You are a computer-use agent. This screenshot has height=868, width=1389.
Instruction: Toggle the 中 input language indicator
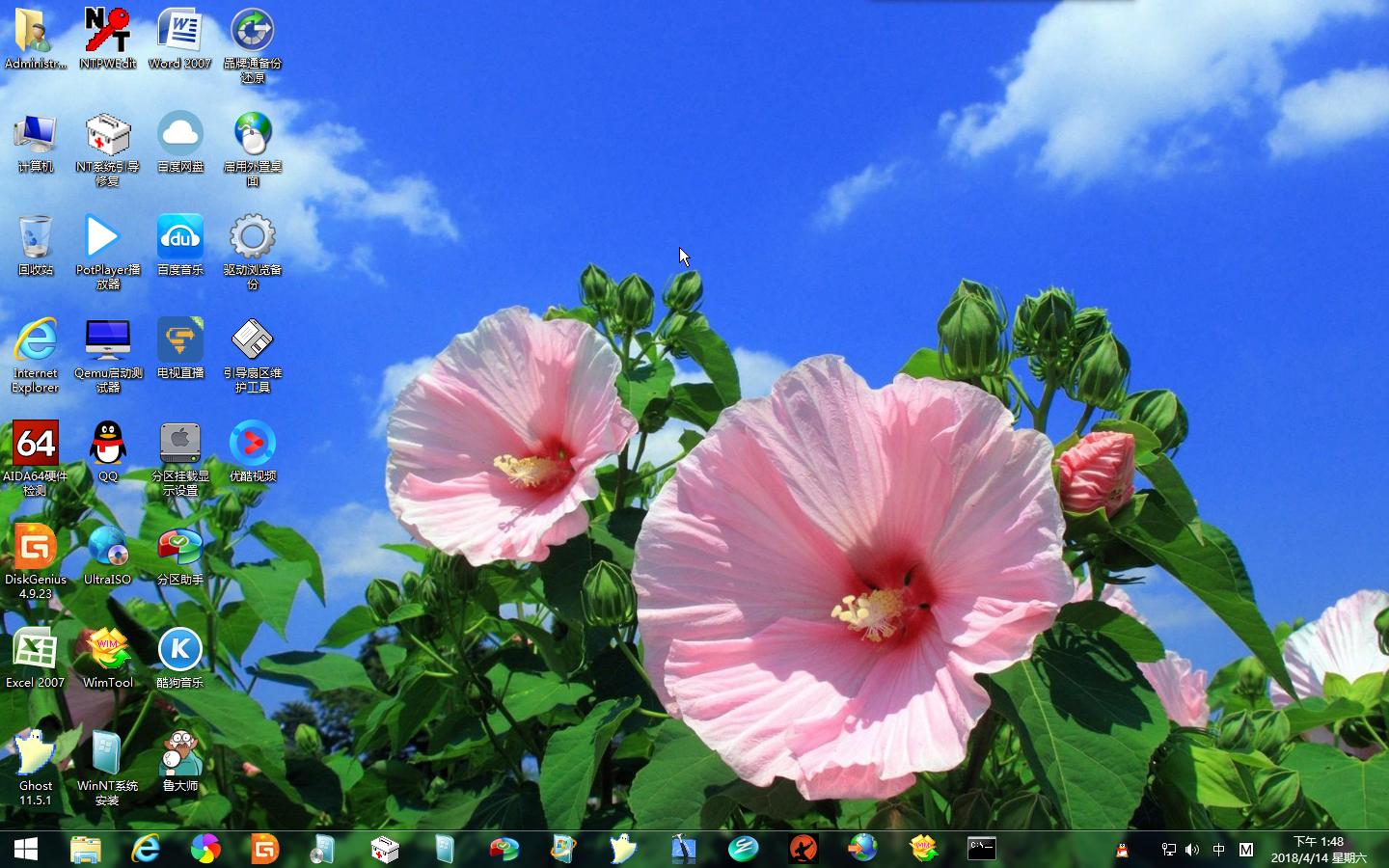pyautogui.click(x=1219, y=850)
